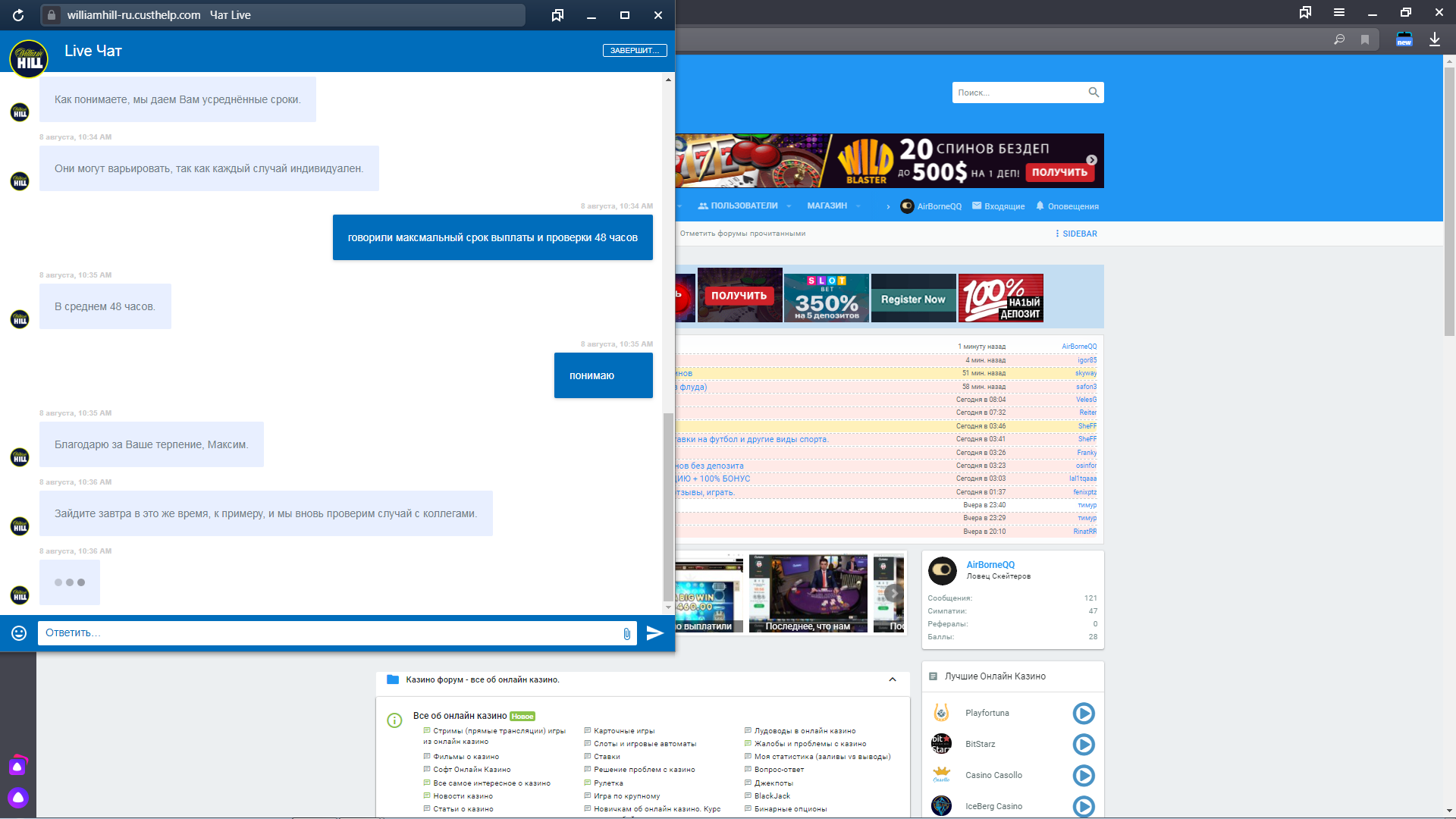Viewport: 1456px width, 819px height.
Task: Click chat scrollbar down arrow
Action: (668, 607)
